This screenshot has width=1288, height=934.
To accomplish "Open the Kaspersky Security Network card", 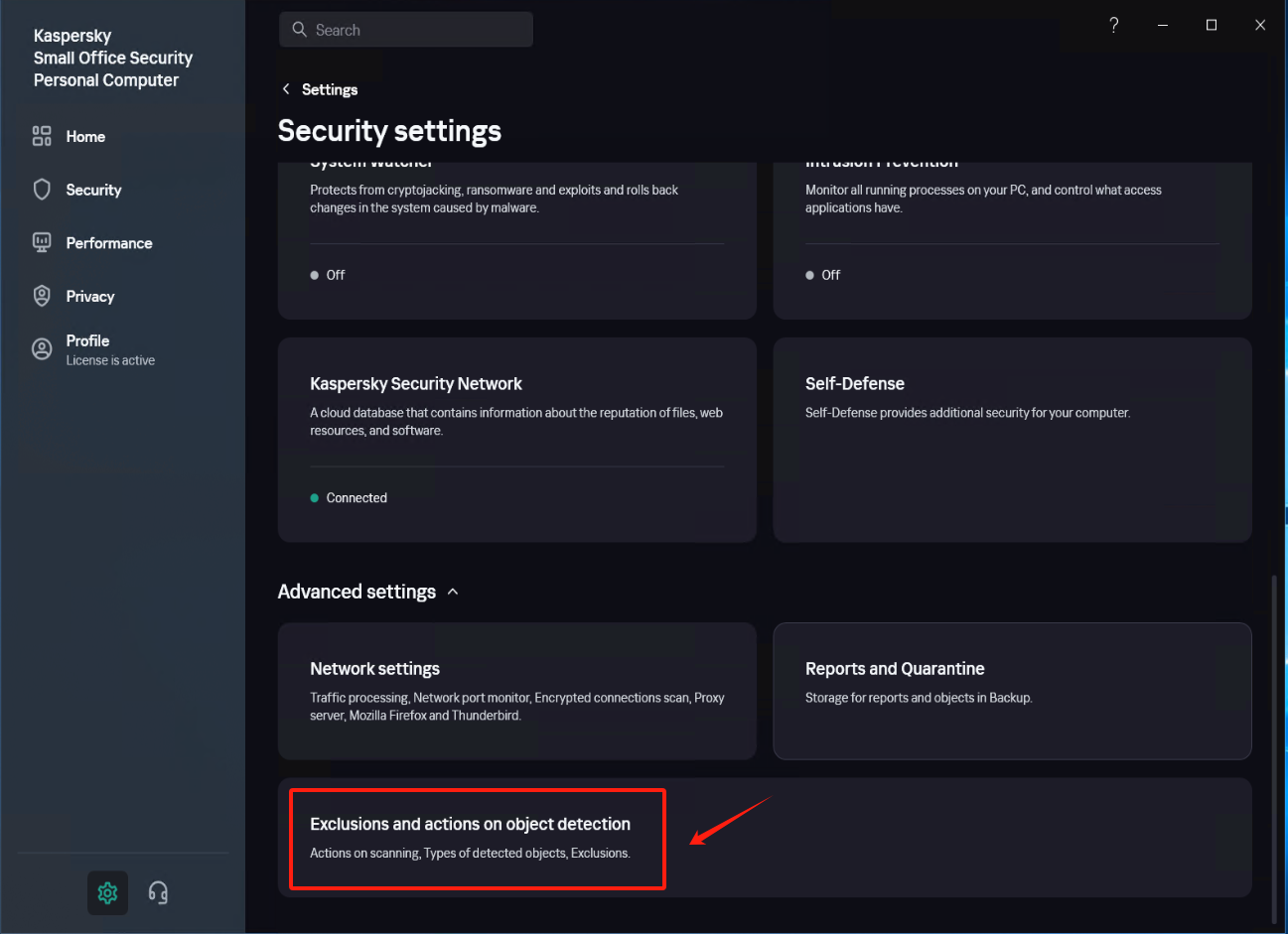I will click(516, 439).
